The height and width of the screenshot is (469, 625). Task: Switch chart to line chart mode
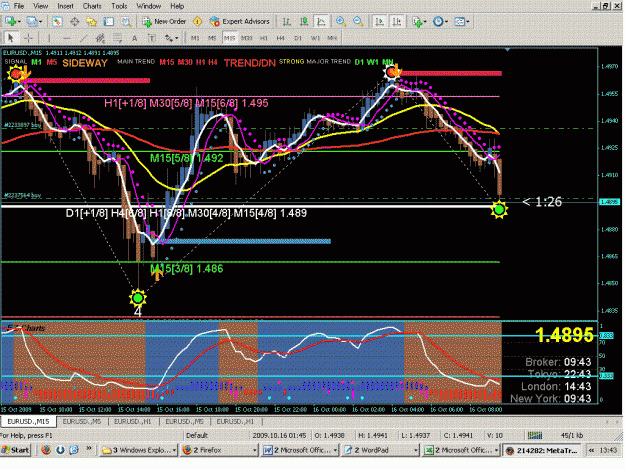(321, 22)
